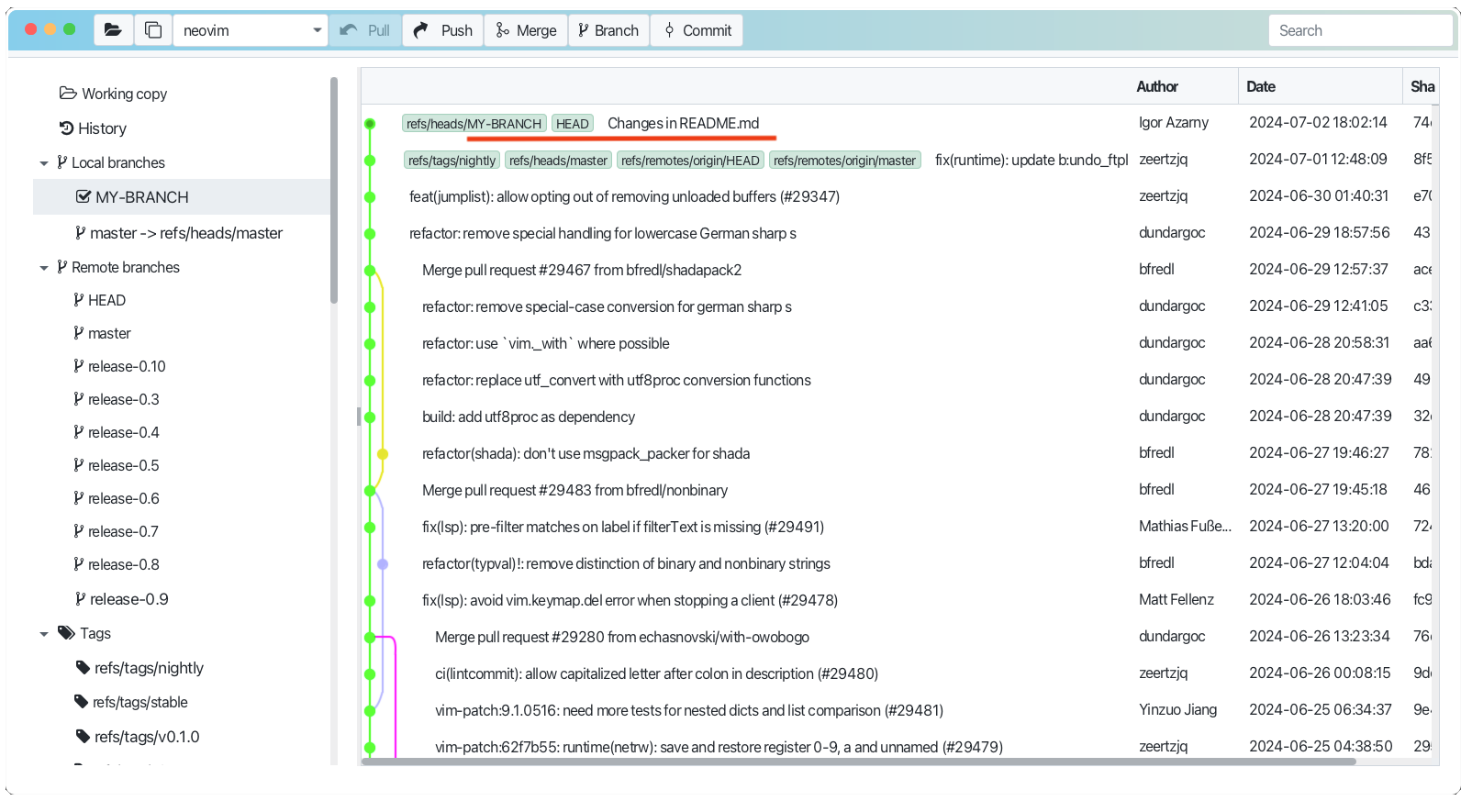Select remote branch release-0.10
Viewport: 1472px width, 812px height.
tap(119, 366)
